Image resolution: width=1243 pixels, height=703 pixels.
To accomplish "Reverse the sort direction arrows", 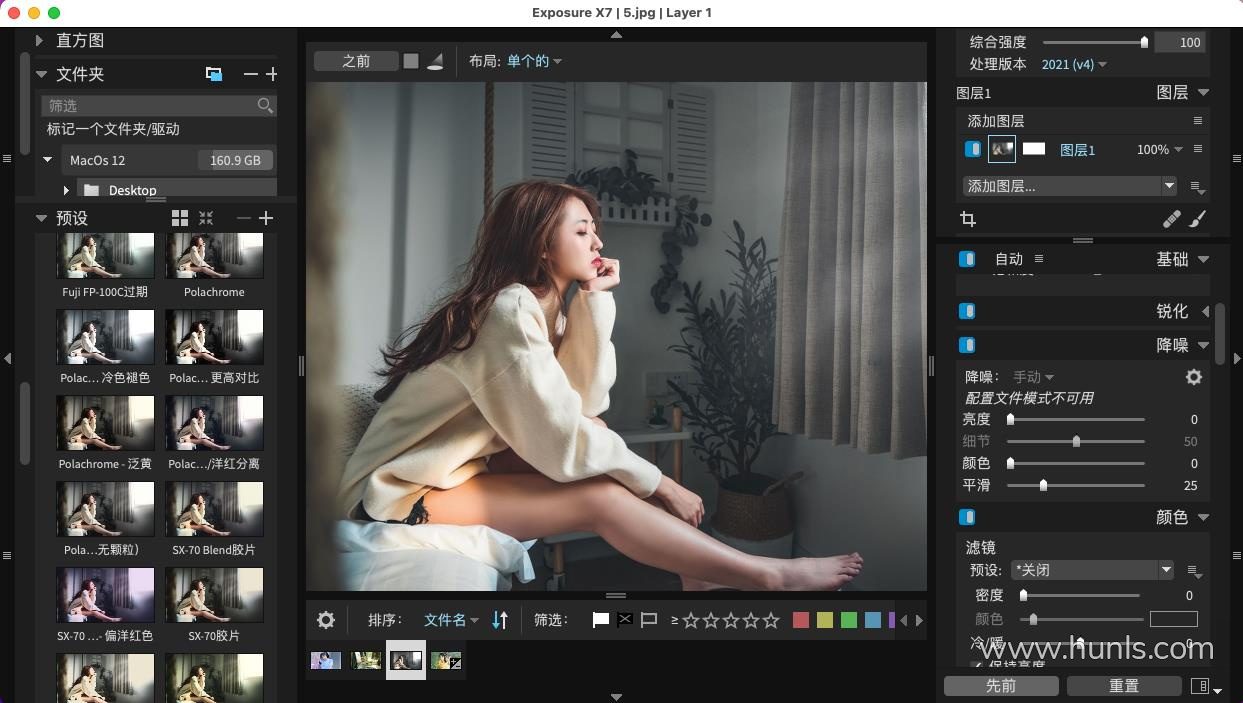I will 500,620.
